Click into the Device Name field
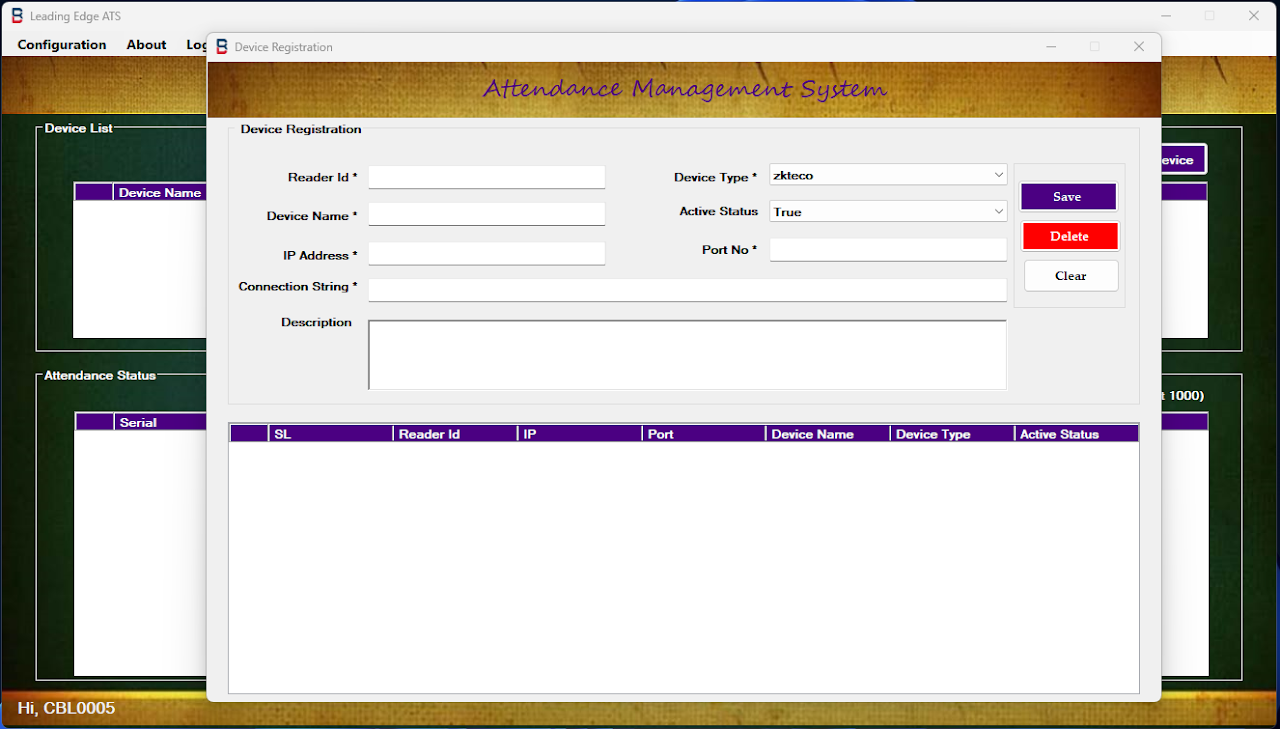This screenshot has width=1280, height=729. 486,215
